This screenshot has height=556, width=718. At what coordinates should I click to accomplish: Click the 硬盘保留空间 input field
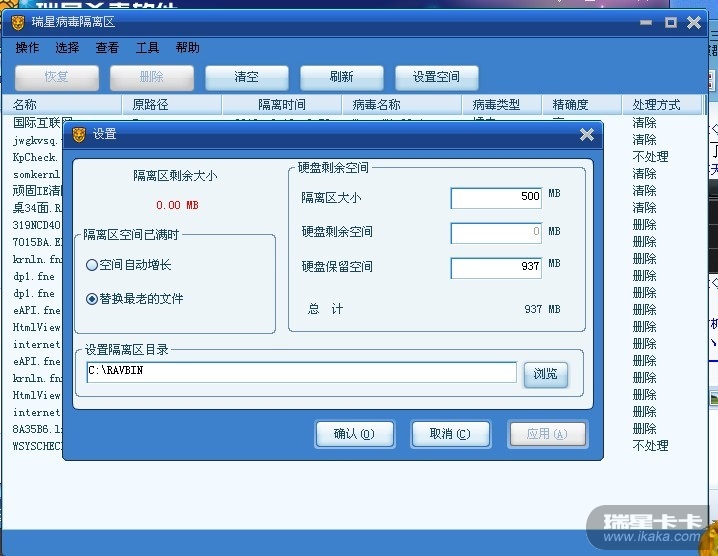496,267
